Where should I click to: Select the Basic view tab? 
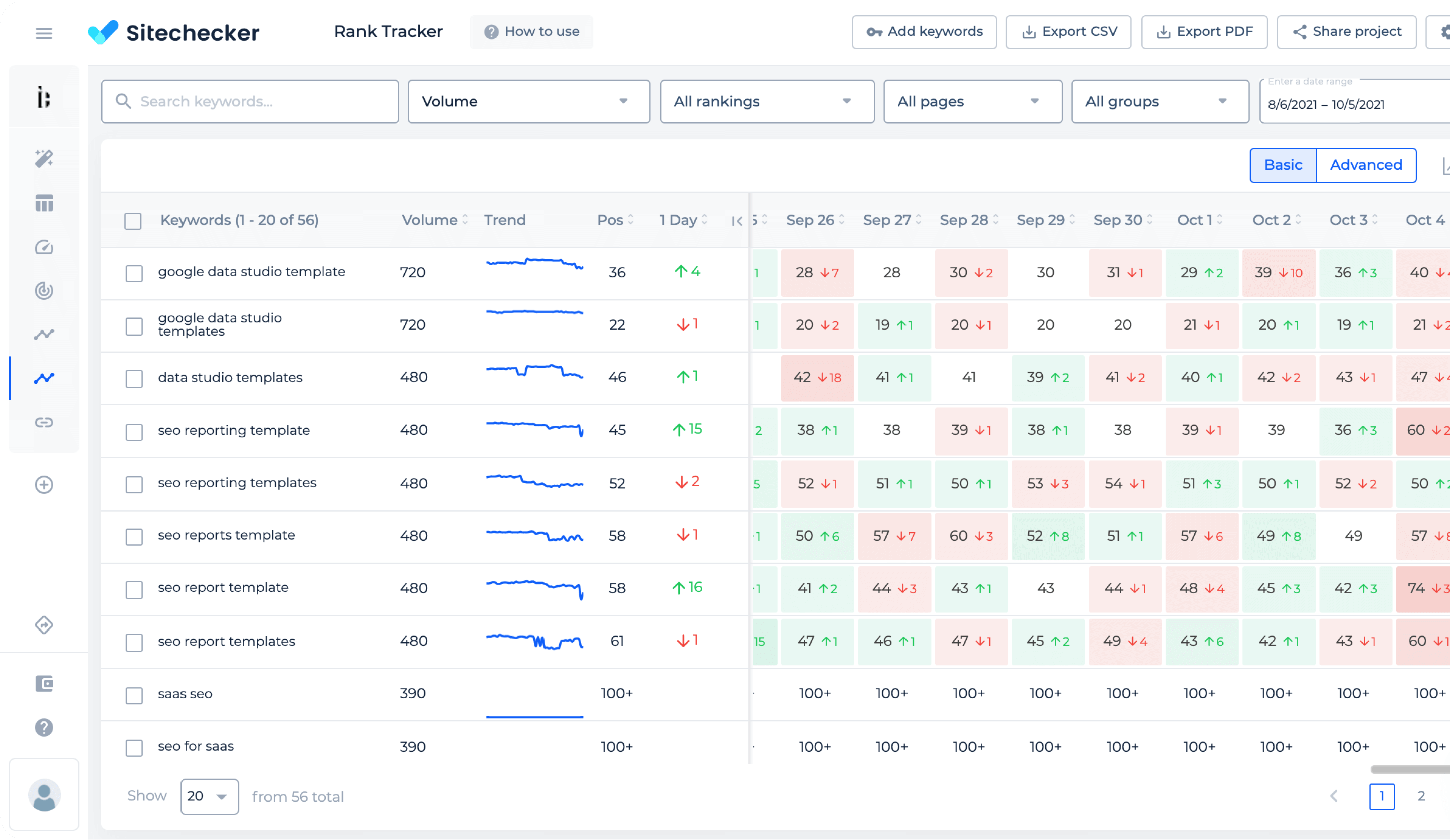1284,165
